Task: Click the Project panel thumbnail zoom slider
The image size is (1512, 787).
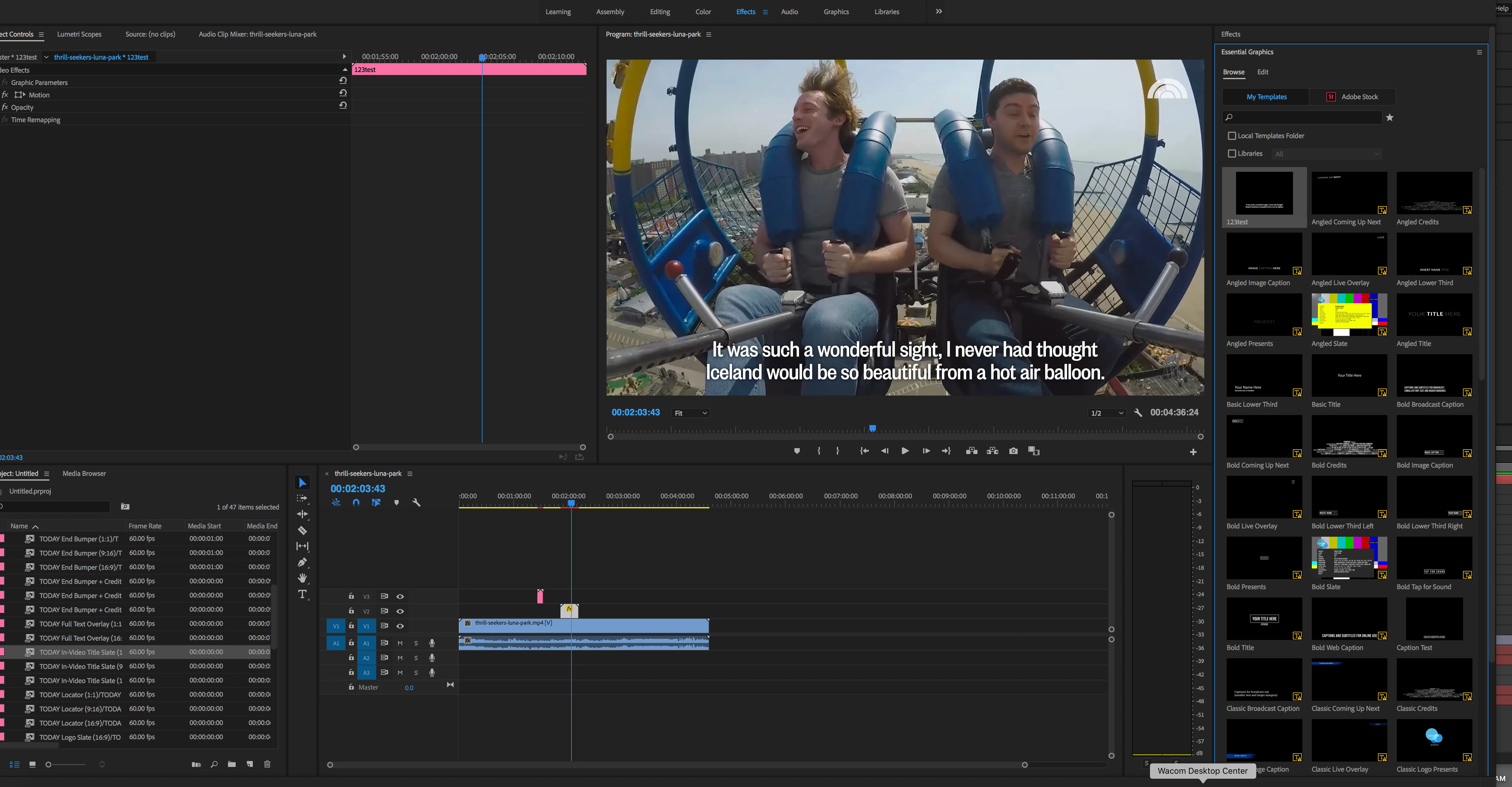Action: 49,764
